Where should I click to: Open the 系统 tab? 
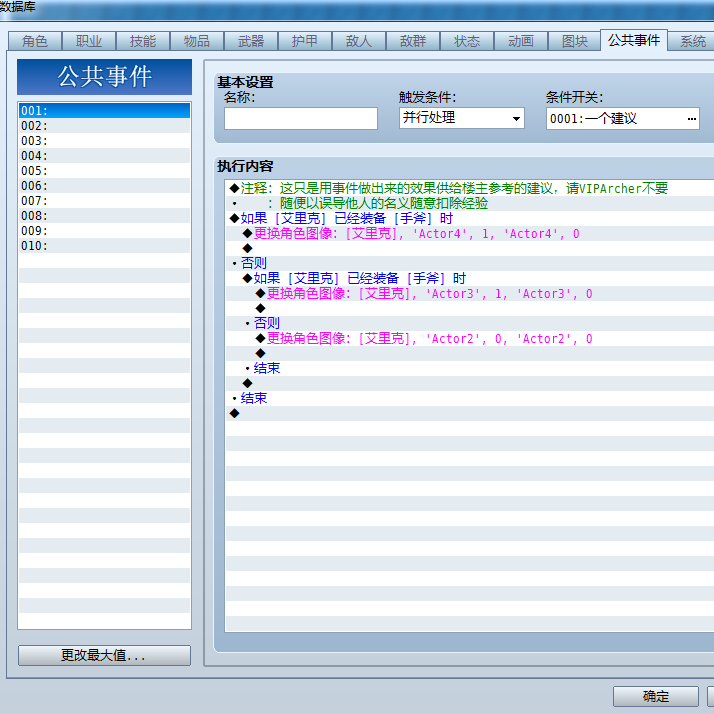tap(692, 41)
